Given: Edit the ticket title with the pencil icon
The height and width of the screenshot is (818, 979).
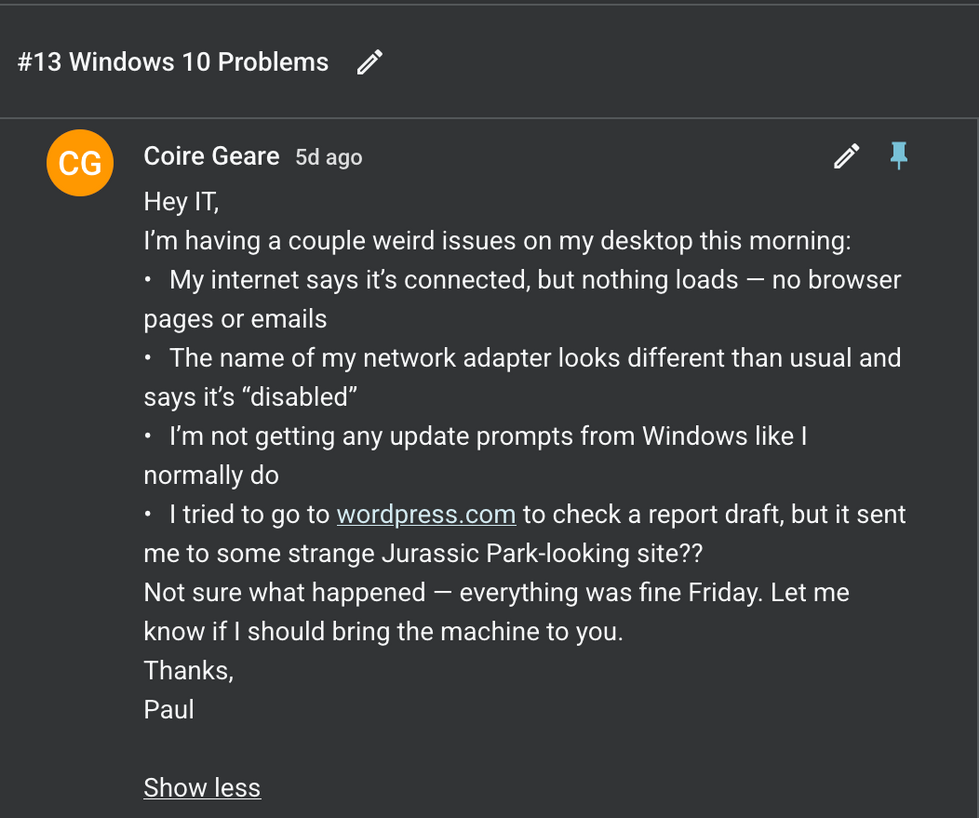Looking at the screenshot, I should [x=370, y=62].
